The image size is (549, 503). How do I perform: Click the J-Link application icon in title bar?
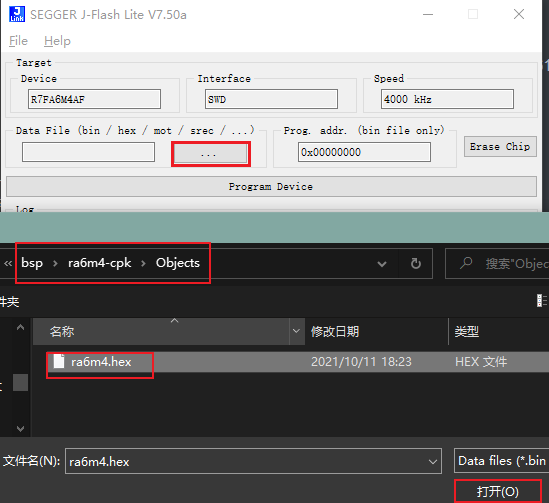[17, 14]
